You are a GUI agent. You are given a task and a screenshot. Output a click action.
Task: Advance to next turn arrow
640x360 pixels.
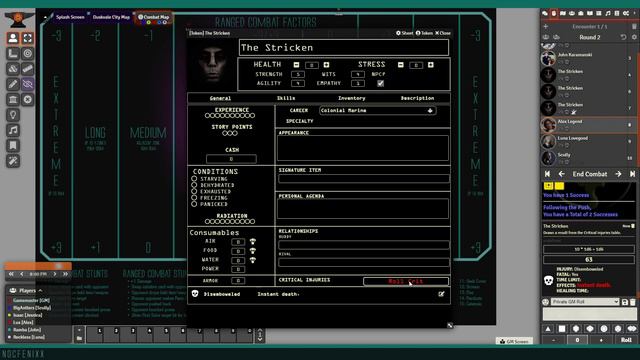(618, 174)
